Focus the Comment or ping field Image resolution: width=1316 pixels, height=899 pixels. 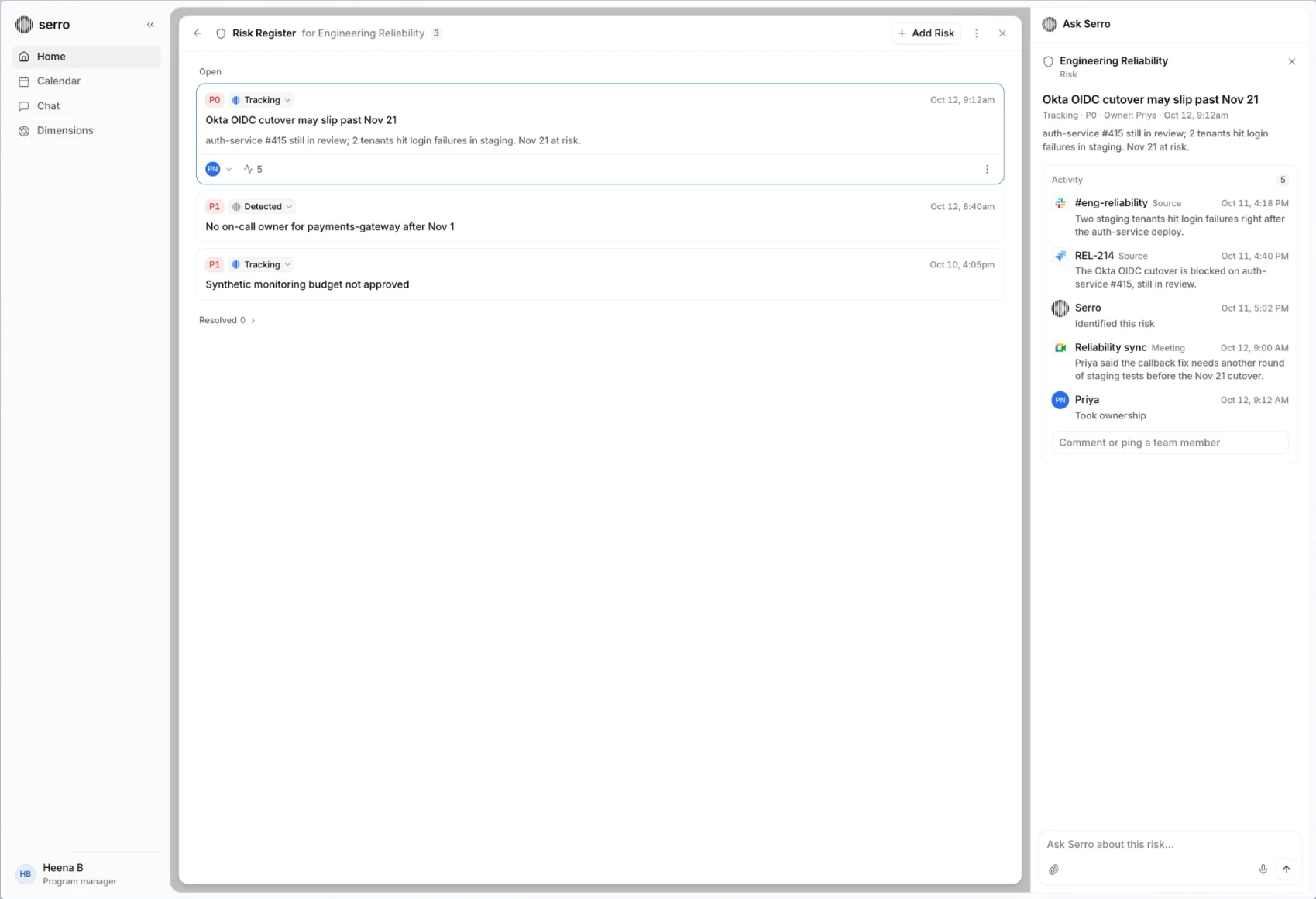(1170, 443)
